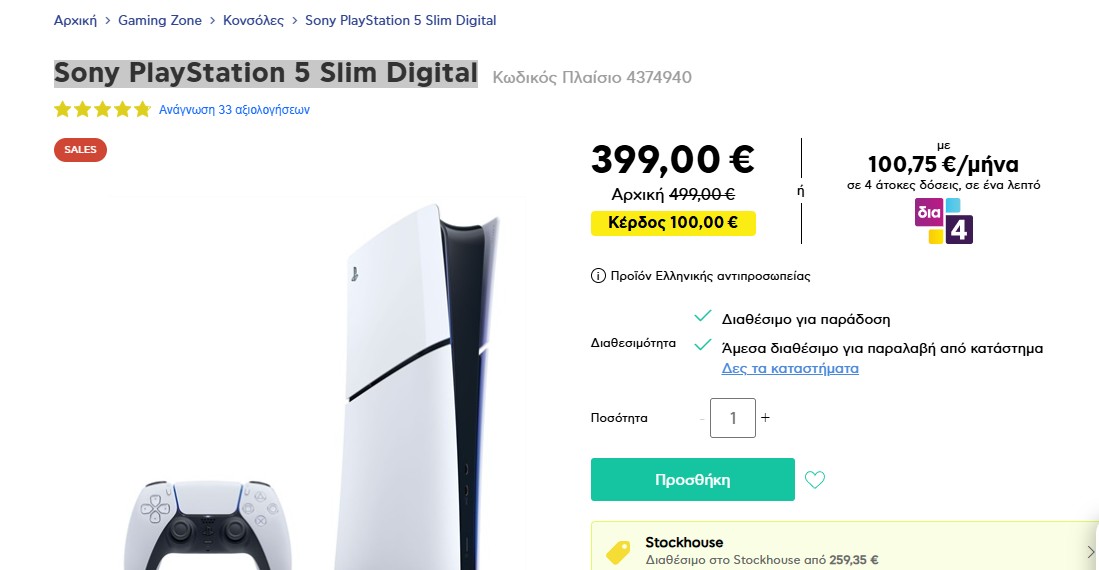Decrease quantity with the minus button
The image size is (1099, 570).
(x=702, y=419)
